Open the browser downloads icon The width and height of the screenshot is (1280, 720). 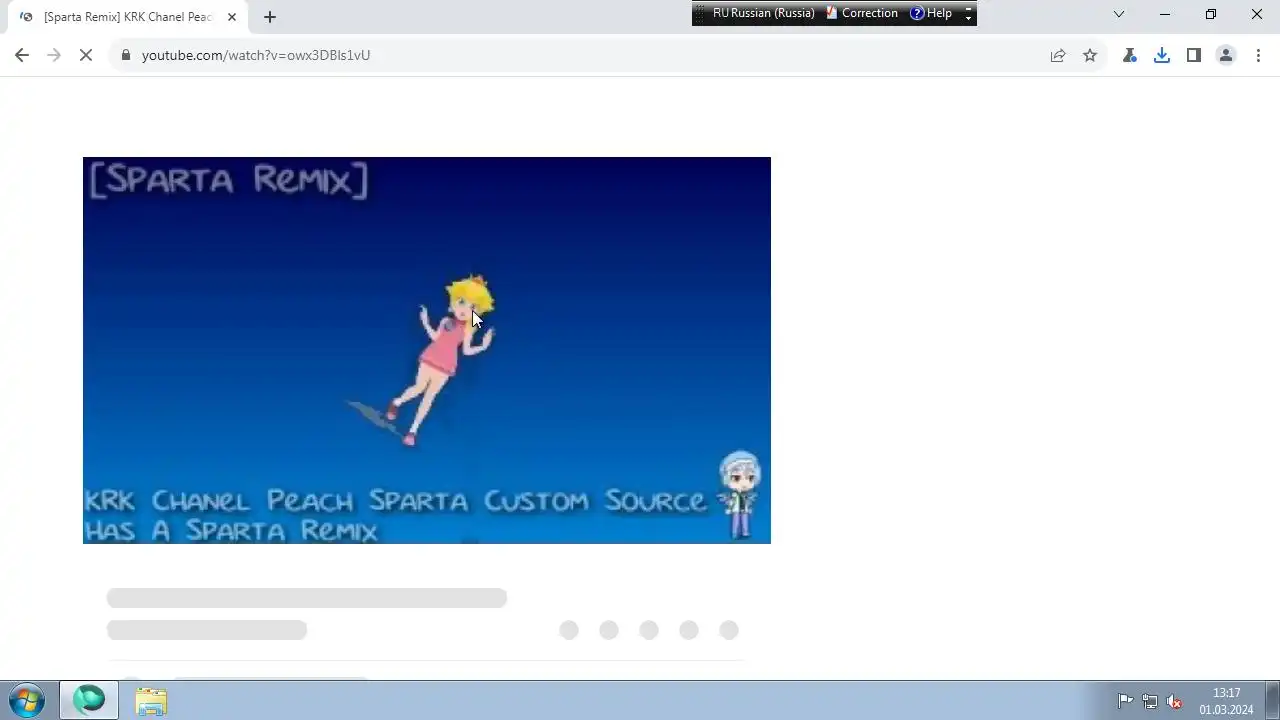click(x=1162, y=55)
